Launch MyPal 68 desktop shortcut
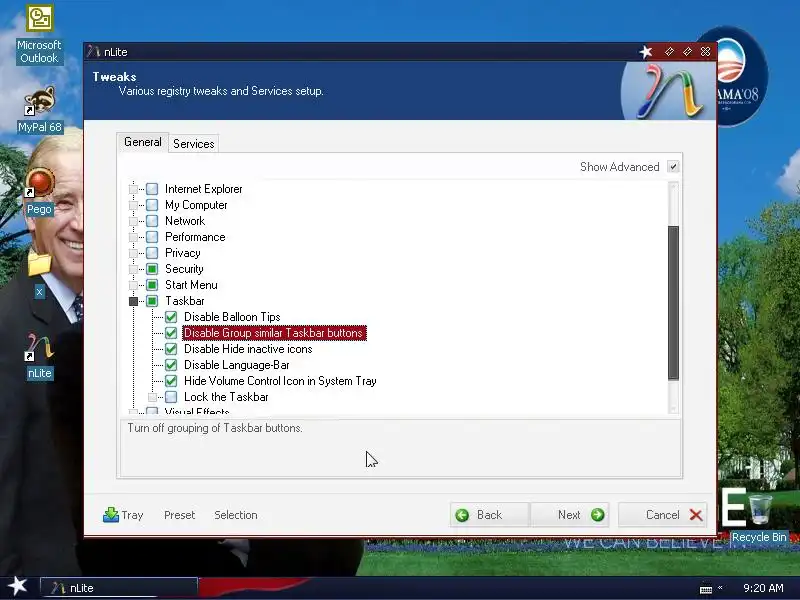 pos(39,110)
